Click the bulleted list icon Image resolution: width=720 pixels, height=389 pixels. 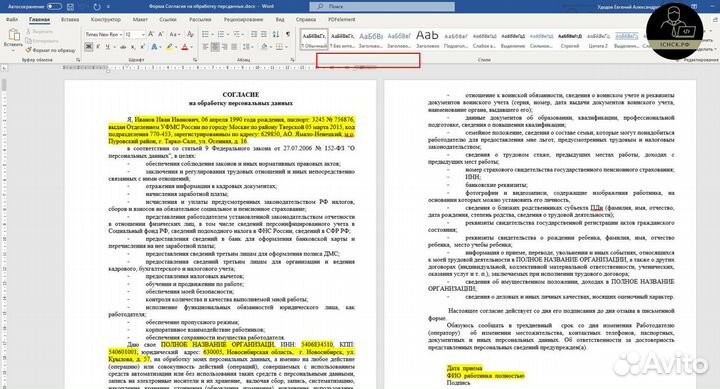click(205, 34)
